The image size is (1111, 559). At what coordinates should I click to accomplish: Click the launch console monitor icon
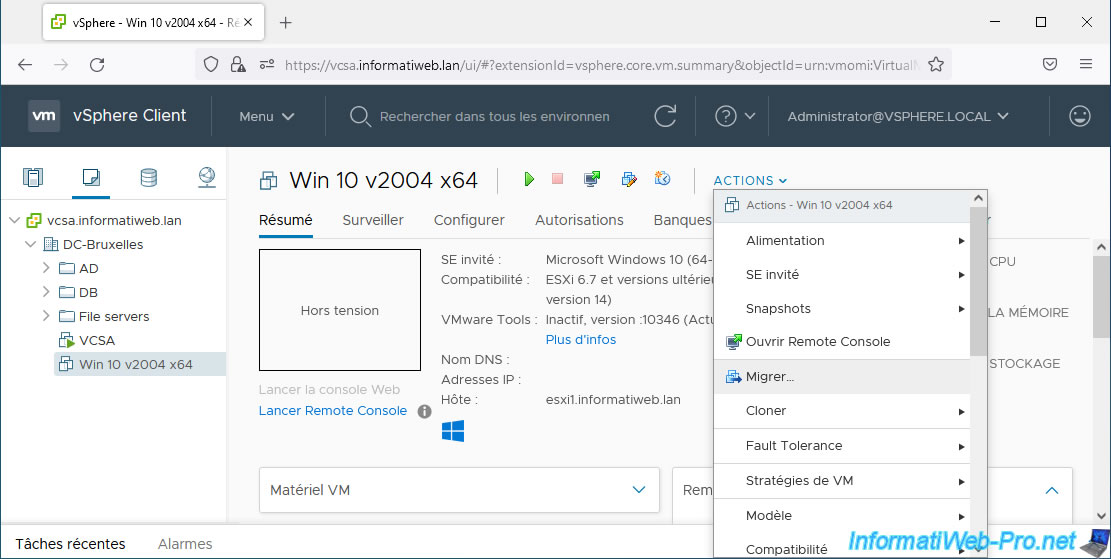592,179
